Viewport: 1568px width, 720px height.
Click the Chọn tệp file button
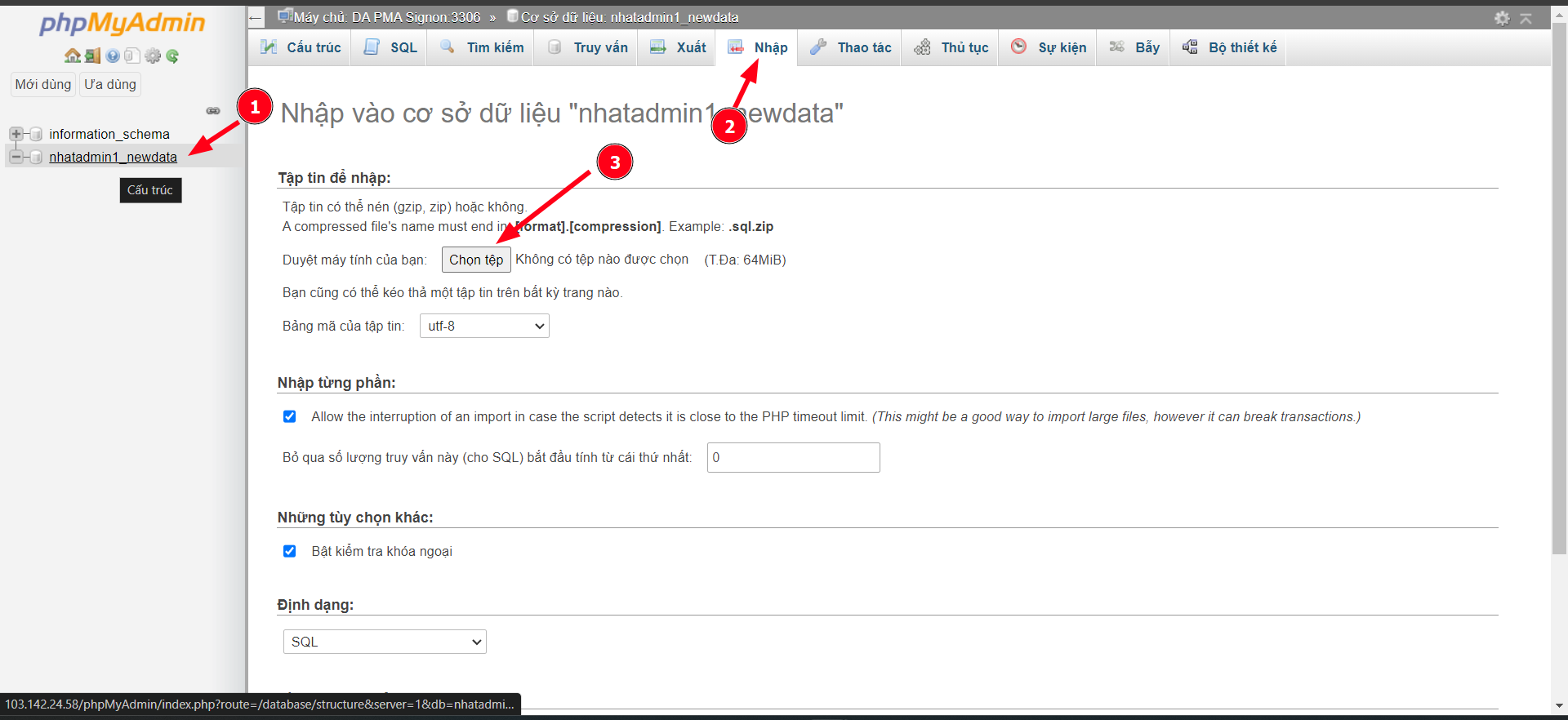pyautogui.click(x=476, y=260)
